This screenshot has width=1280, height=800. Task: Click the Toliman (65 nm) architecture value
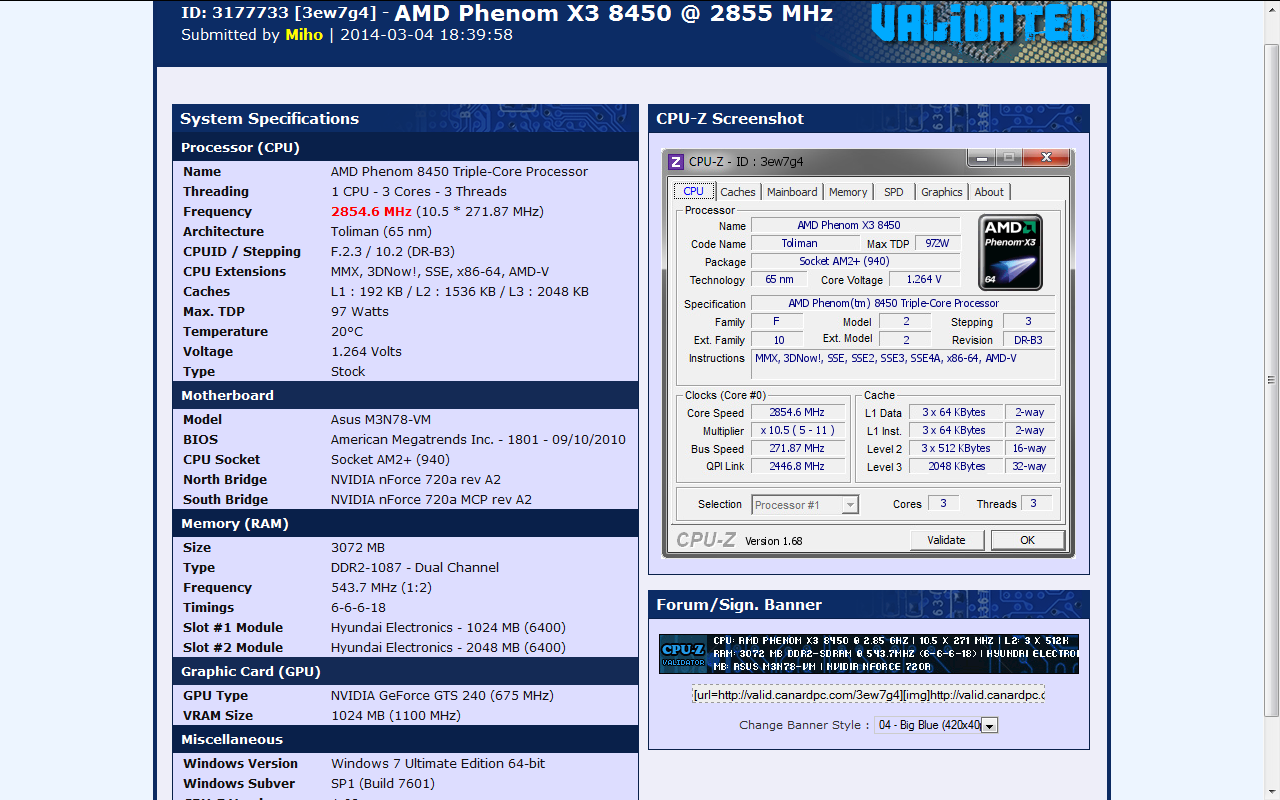[x=381, y=232]
